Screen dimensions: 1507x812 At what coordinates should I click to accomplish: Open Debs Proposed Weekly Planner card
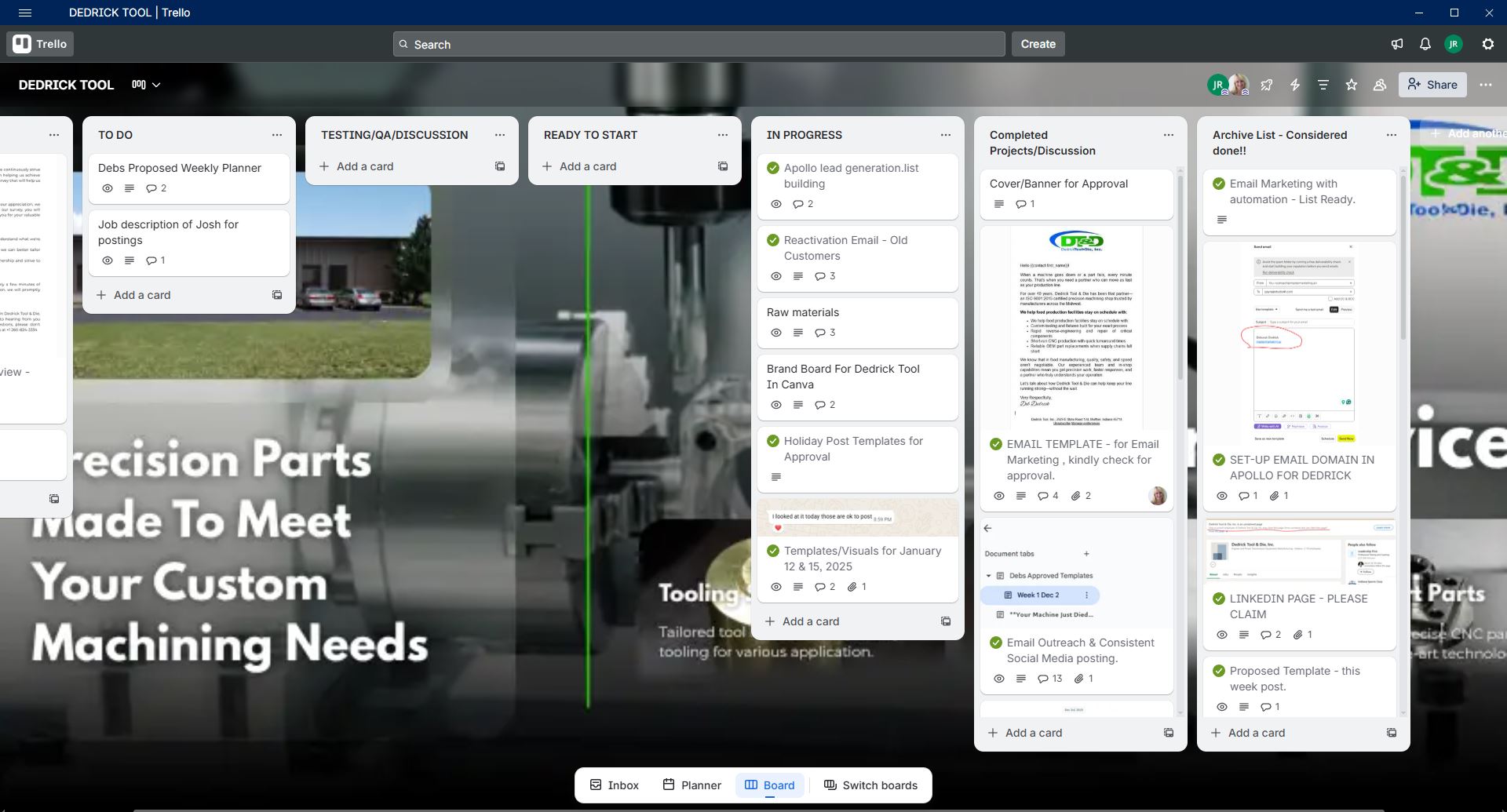[189, 178]
